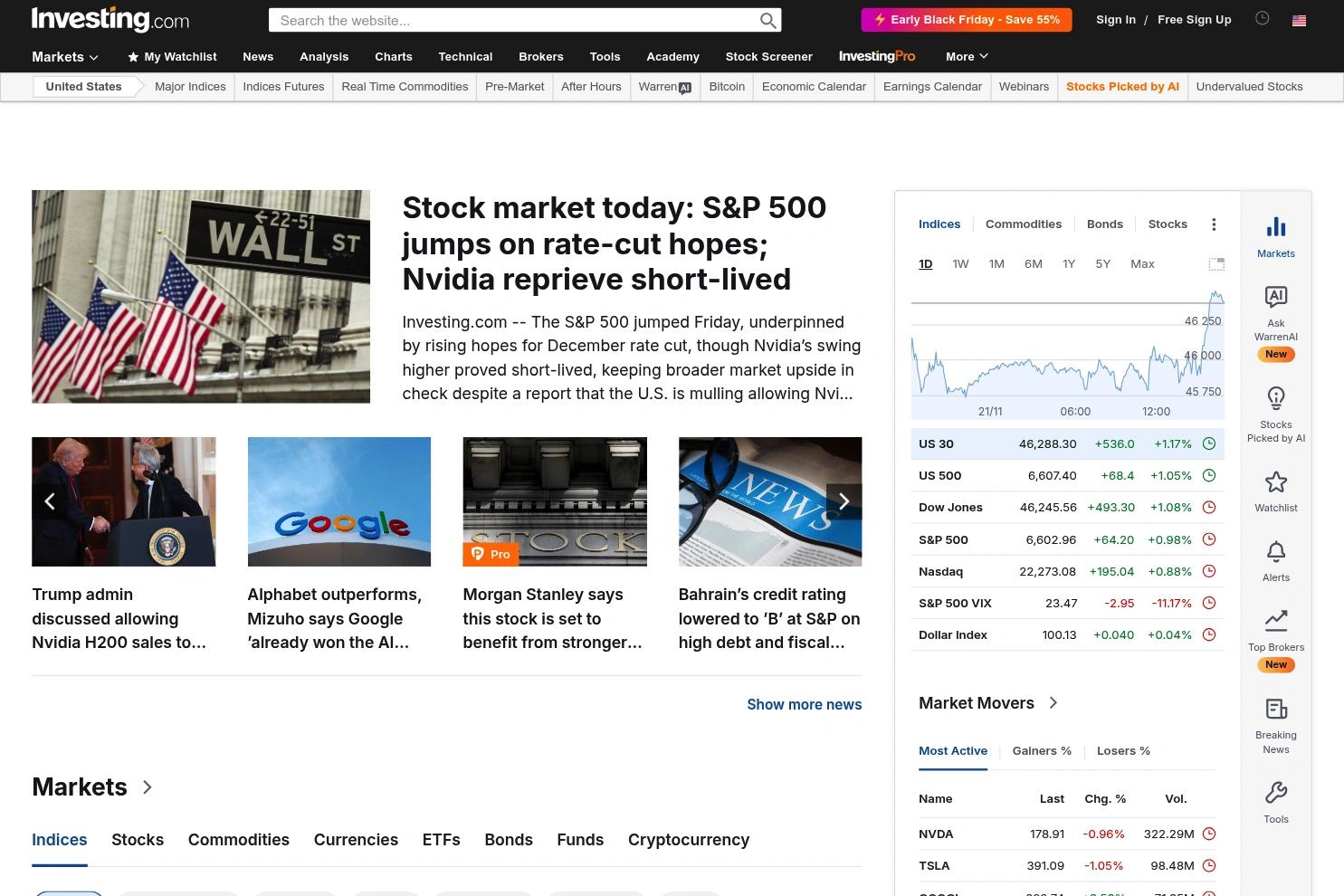Screen dimensions: 1344x896
Task: Select the Losers % filter
Action: (x=1123, y=750)
